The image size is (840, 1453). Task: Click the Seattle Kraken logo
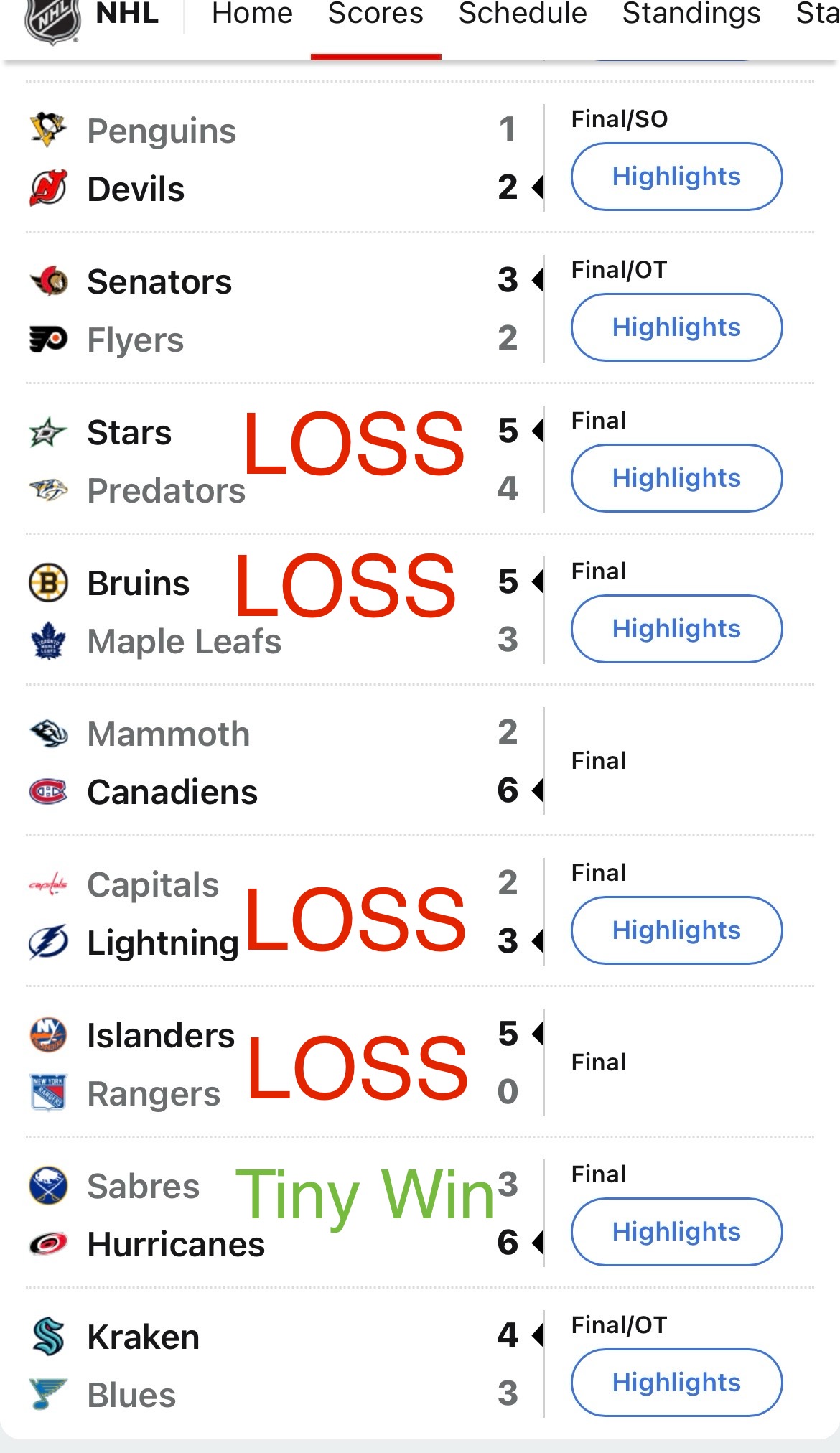pos(48,1337)
